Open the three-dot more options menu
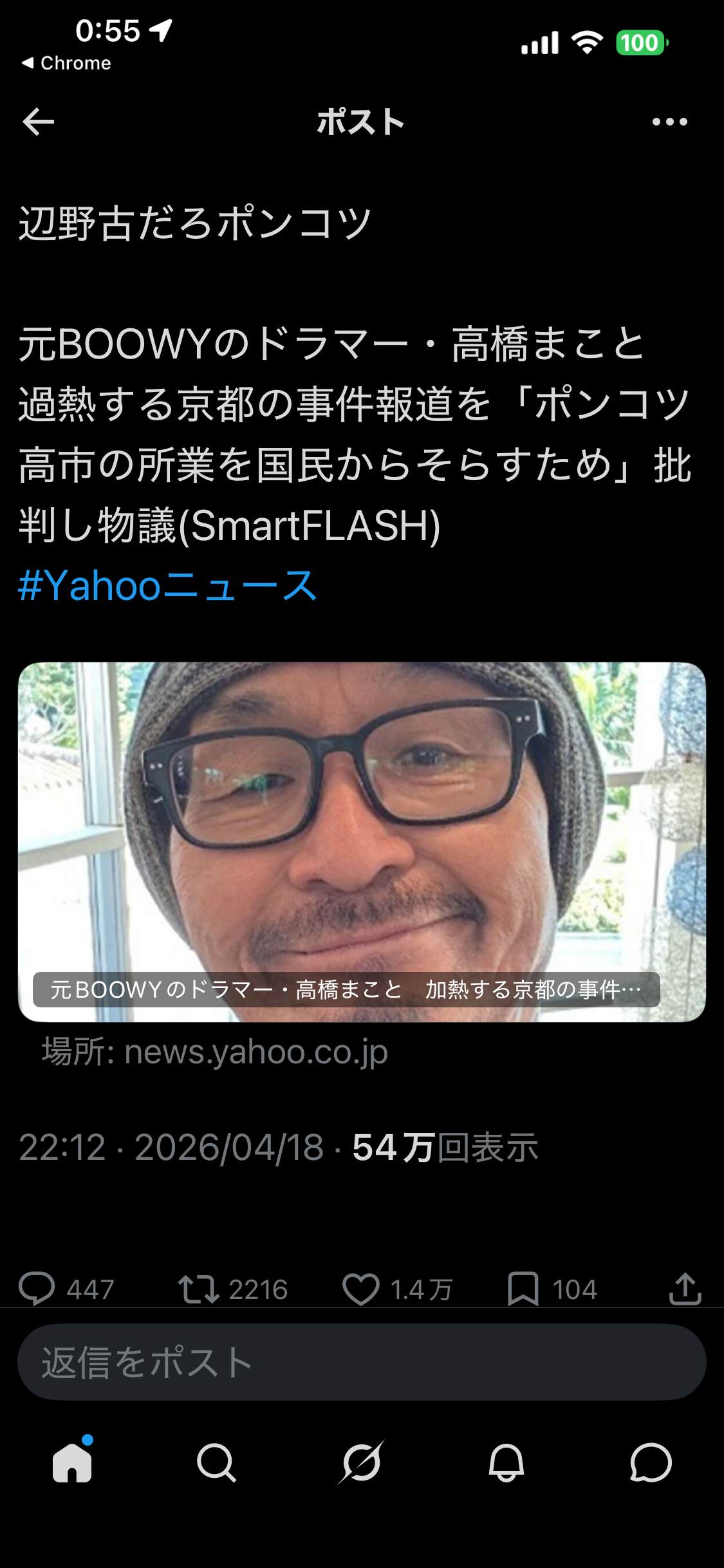 click(x=669, y=122)
